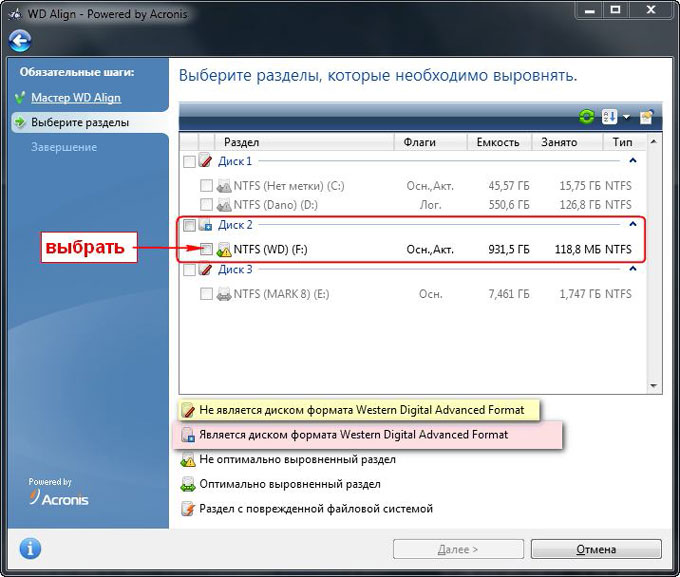Close the WD Align window
This screenshot has height=577, width=680.
[x=651, y=10]
